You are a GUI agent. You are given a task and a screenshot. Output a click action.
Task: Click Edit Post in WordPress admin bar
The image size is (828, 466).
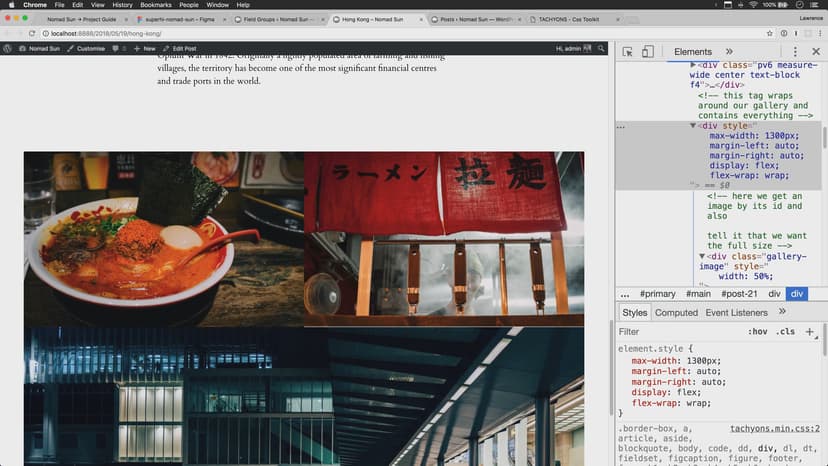[x=183, y=48]
